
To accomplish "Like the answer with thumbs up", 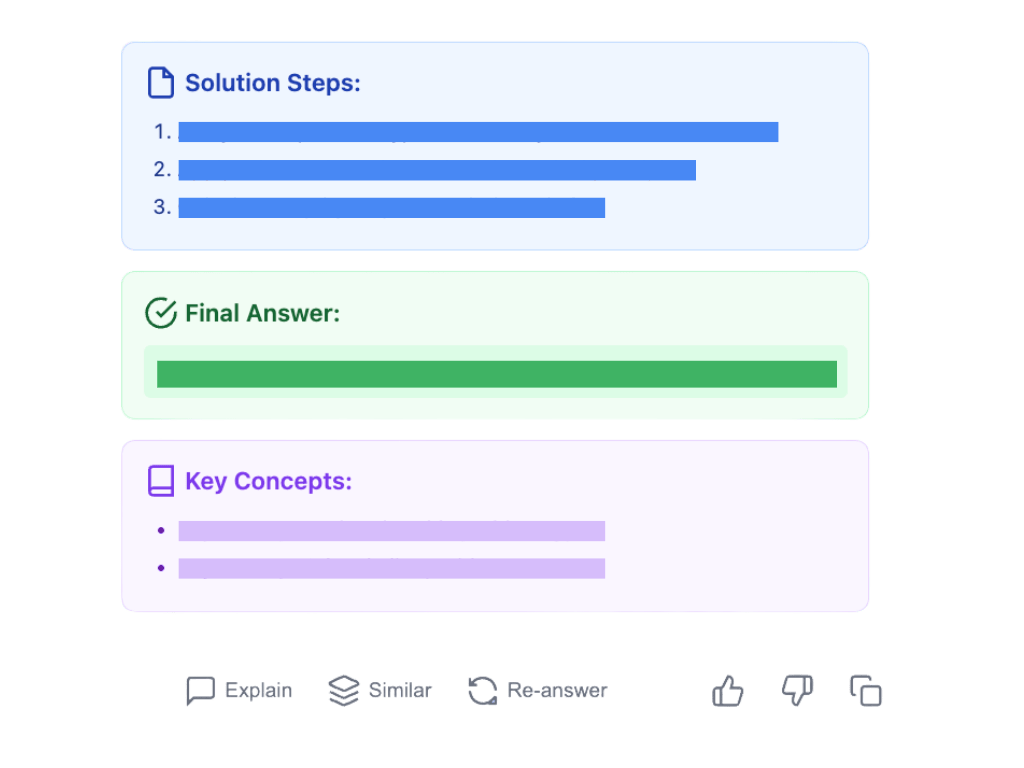I will click(x=728, y=691).
